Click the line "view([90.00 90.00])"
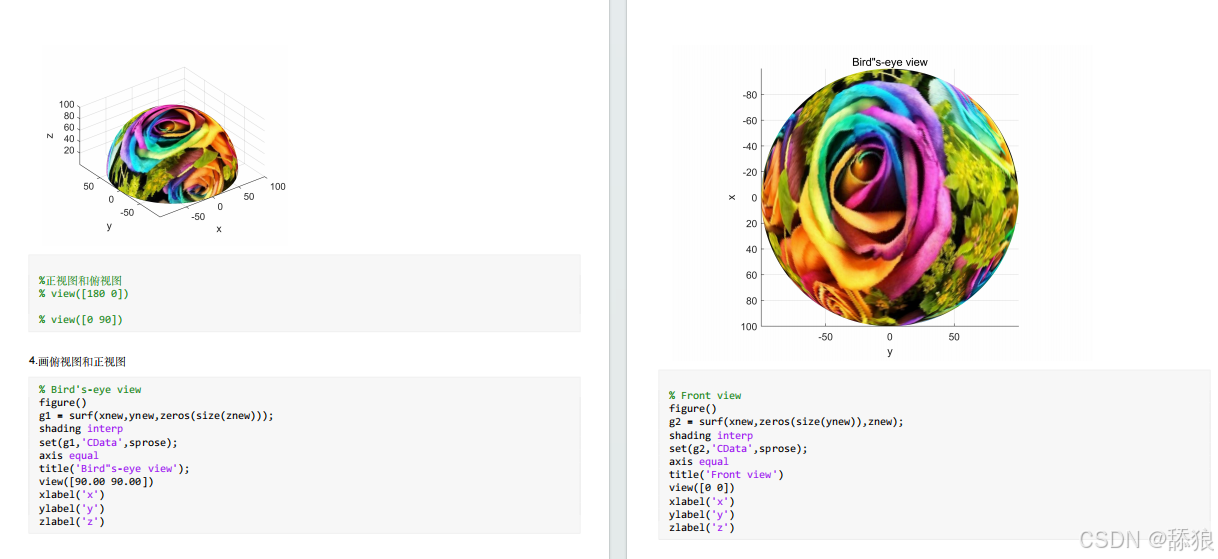The image size is (1218, 559). 96,481
